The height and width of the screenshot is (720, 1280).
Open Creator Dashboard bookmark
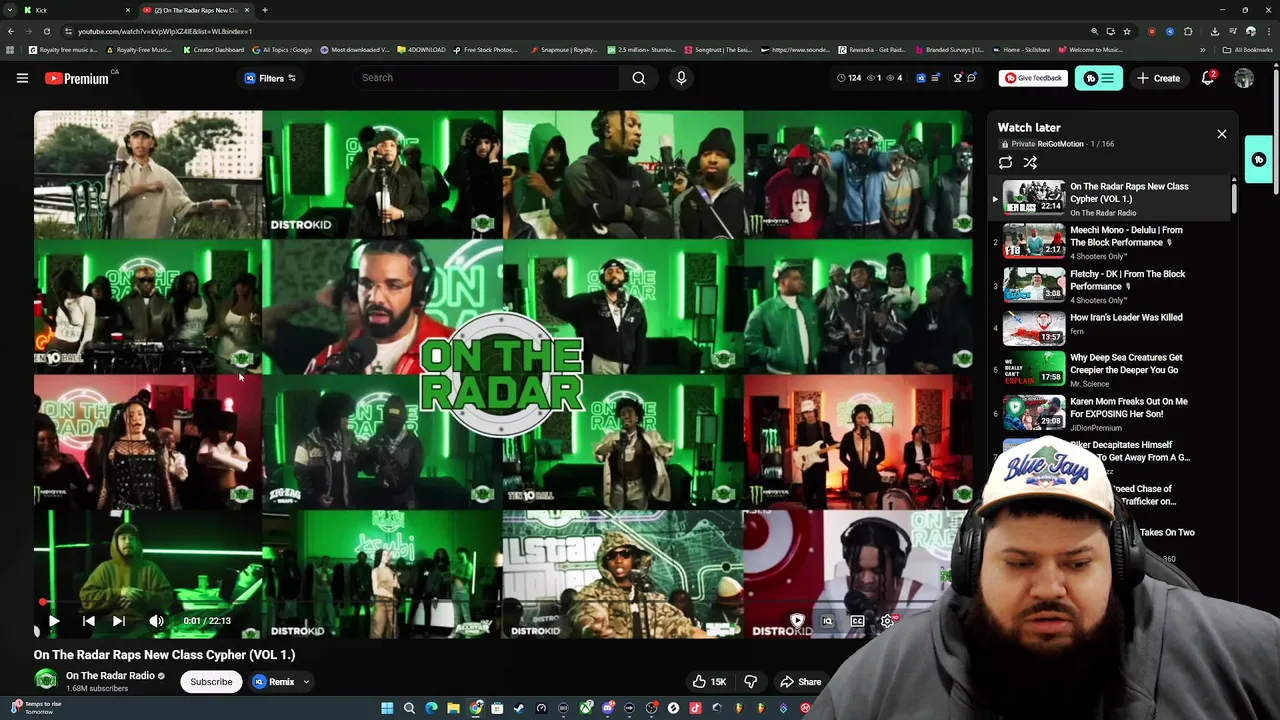click(x=213, y=50)
